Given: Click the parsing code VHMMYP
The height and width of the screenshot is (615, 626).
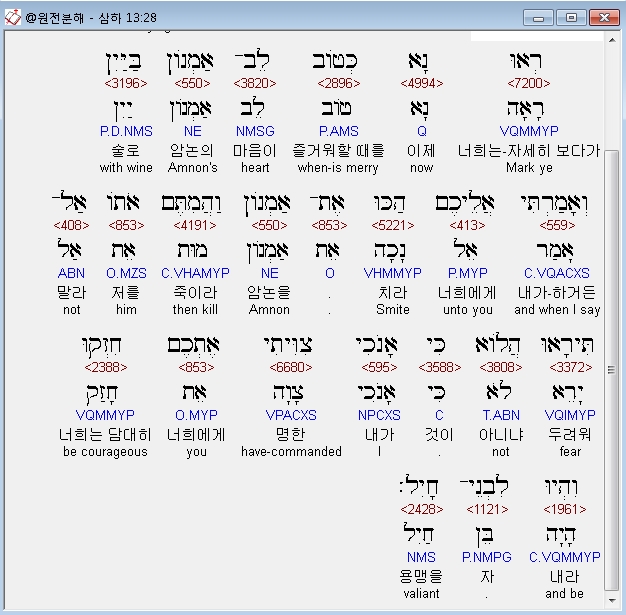Looking at the screenshot, I should tap(392, 273).
